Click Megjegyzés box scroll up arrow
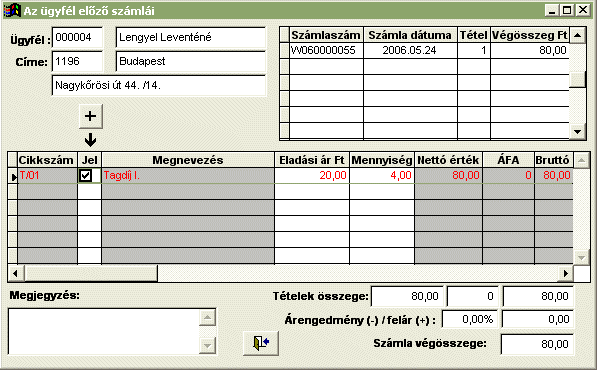 (208, 317)
